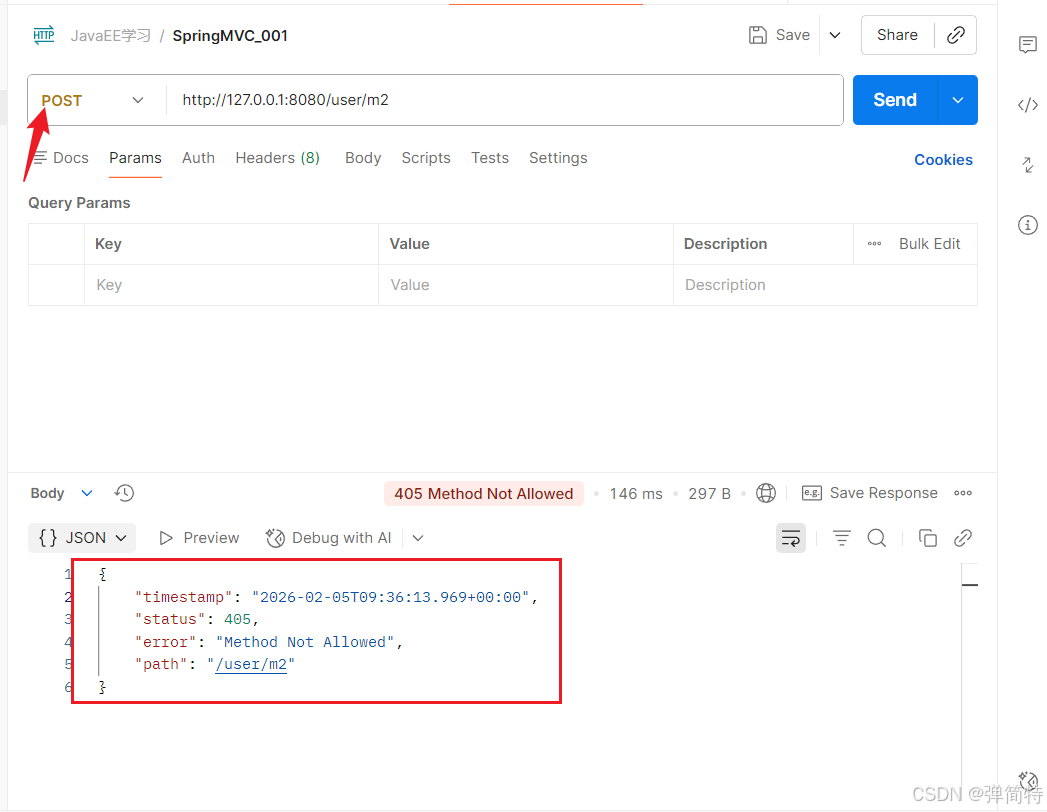Click the Value placeholder cell in Query Params
The height and width of the screenshot is (812, 1047).
(x=526, y=285)
